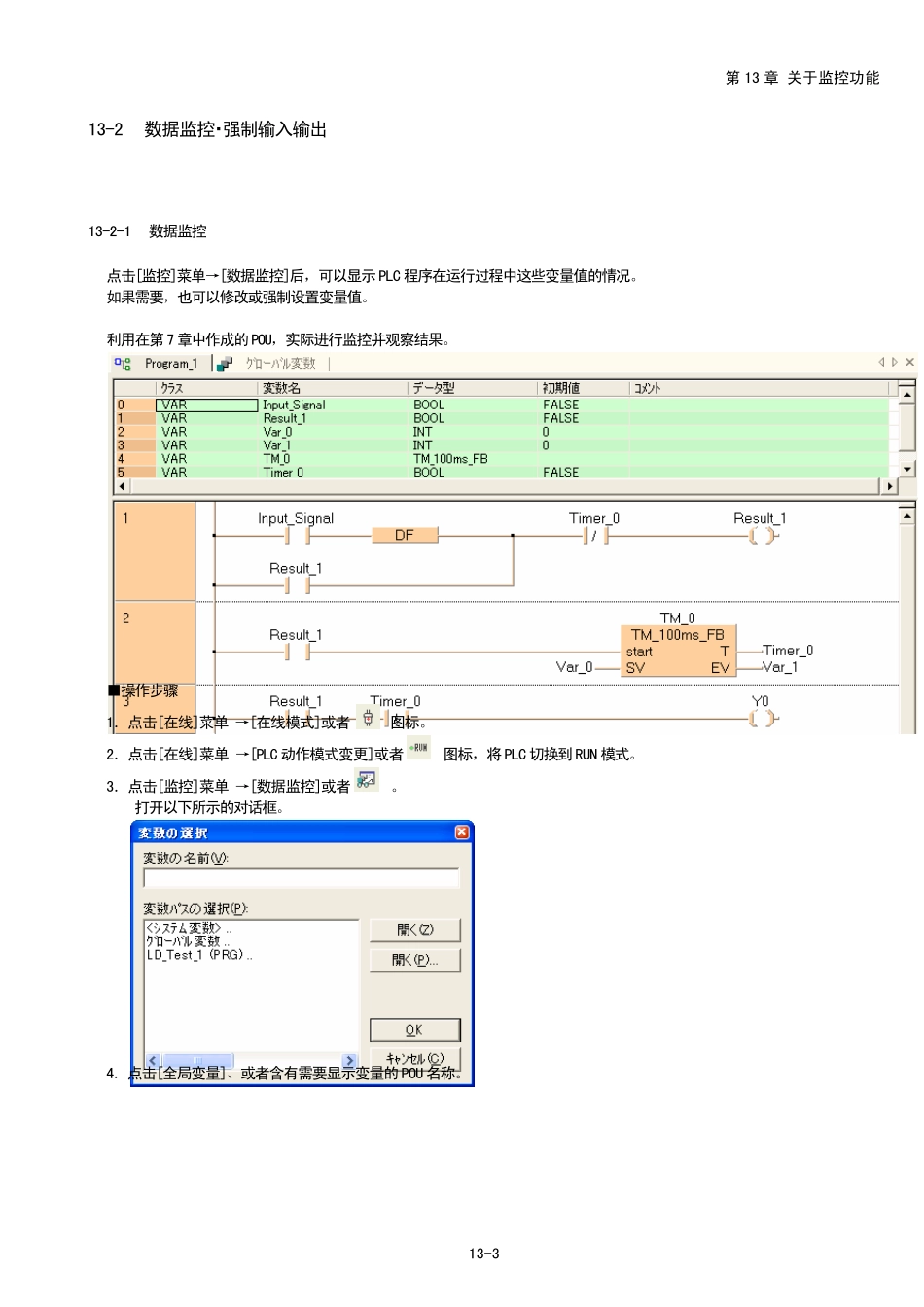Select LD_Test_1 (PRG) in the path list

tap(199, 956)
